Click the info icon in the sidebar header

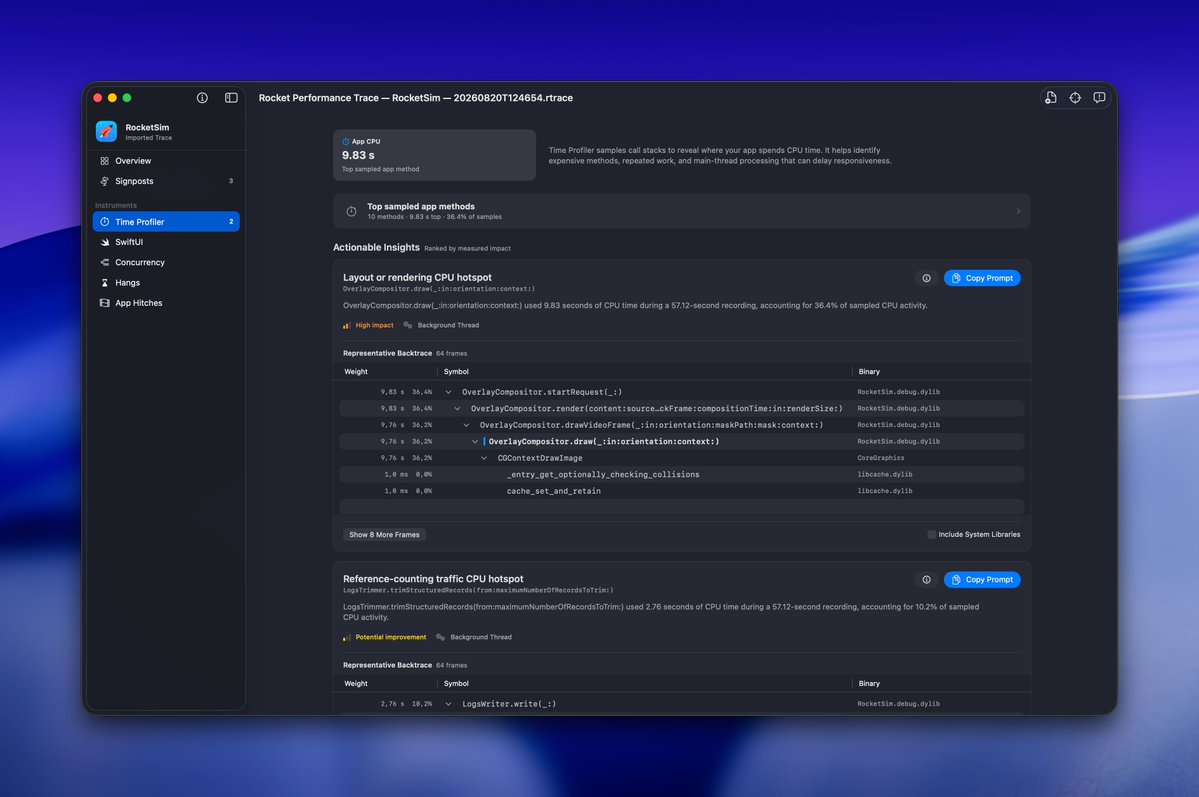coord(202,98)
